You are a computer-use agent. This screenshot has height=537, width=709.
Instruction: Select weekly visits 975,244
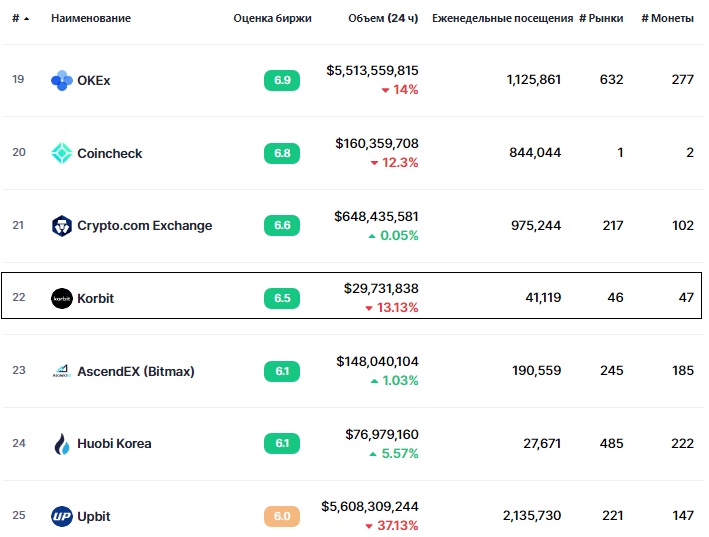pyautogui.click(x=536, y=226)
